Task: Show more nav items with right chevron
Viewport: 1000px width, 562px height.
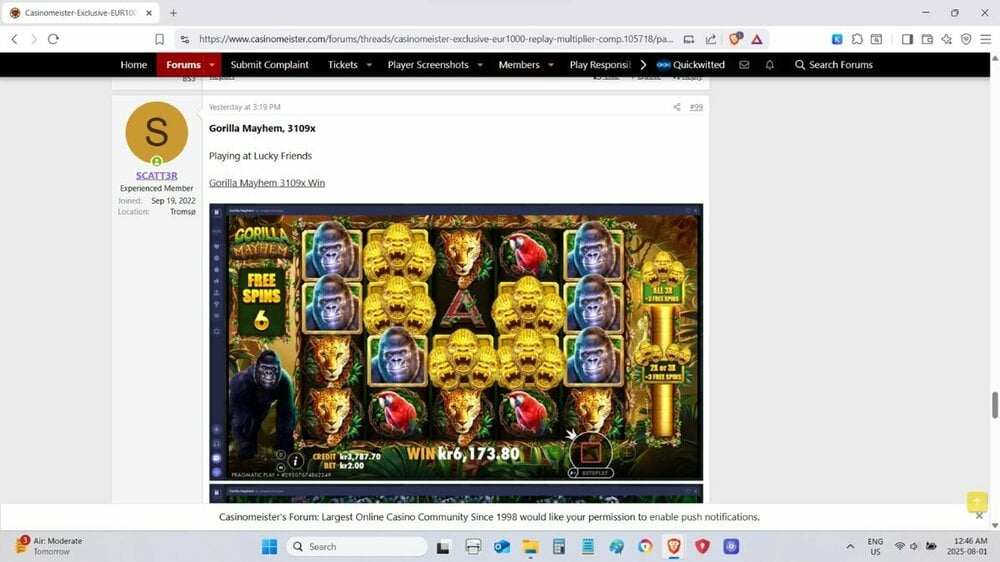Action: [643, 64]
